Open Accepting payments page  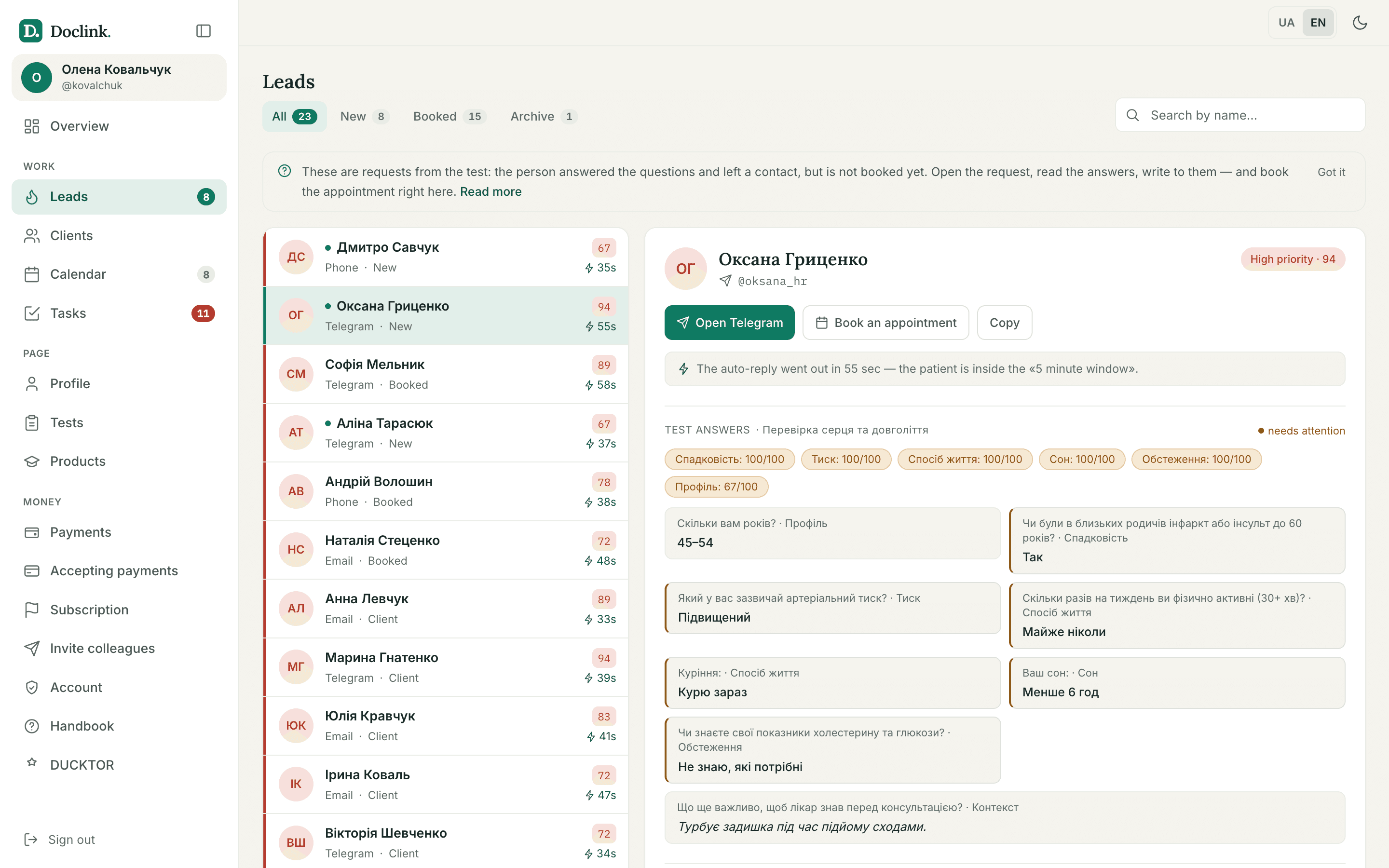119,570
